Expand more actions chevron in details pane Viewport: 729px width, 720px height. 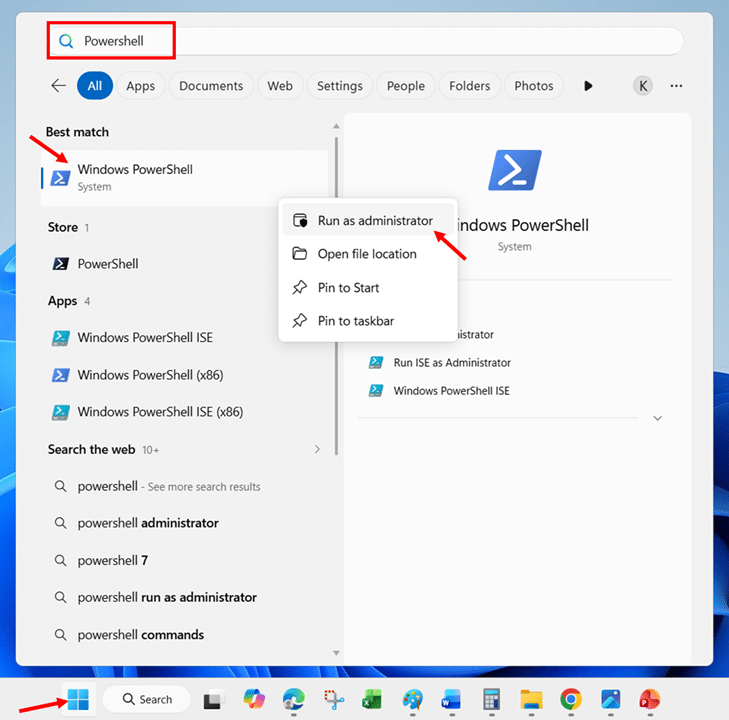click(657, 418)
